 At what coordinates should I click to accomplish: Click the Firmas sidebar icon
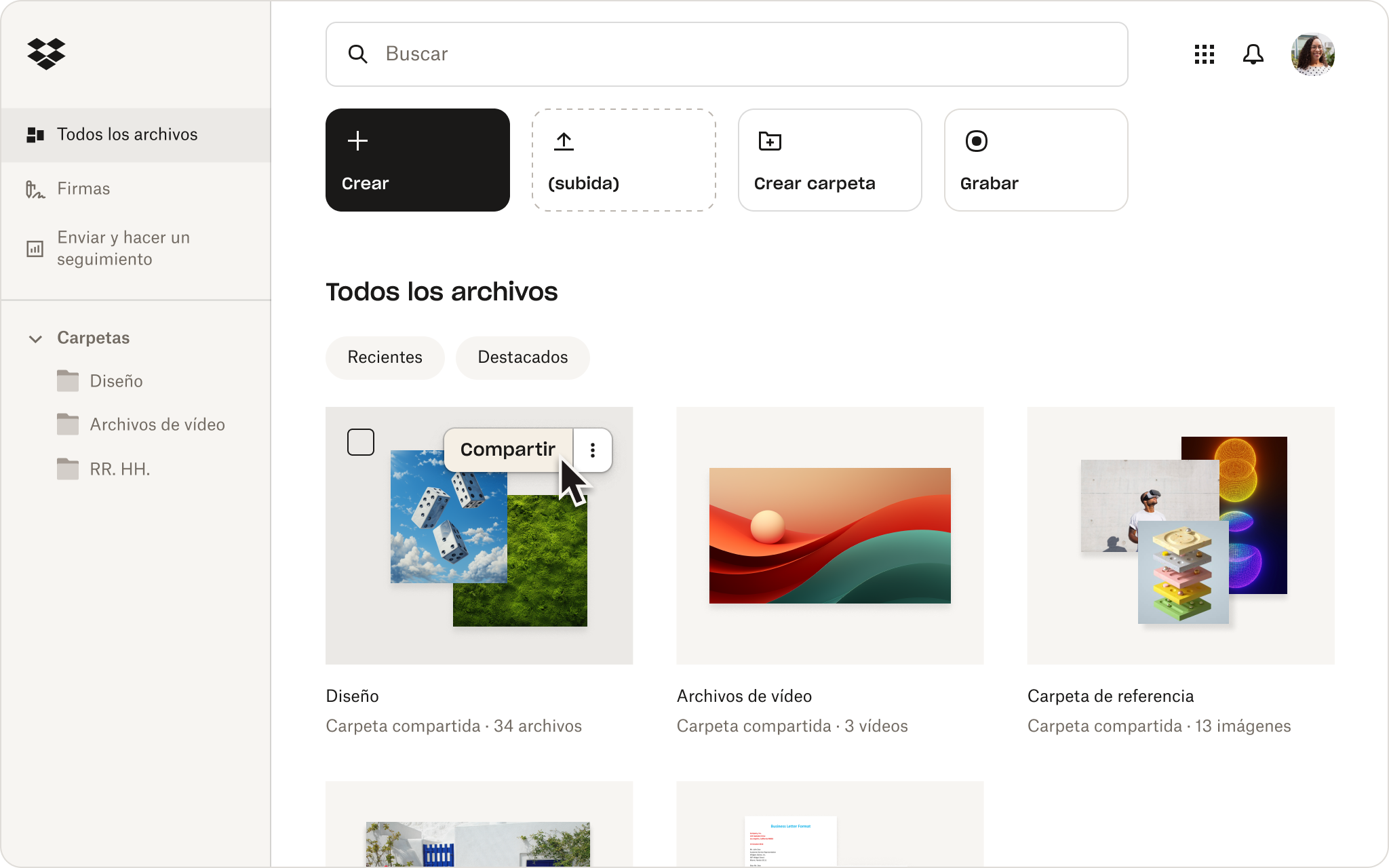click(x=35, y=188)
